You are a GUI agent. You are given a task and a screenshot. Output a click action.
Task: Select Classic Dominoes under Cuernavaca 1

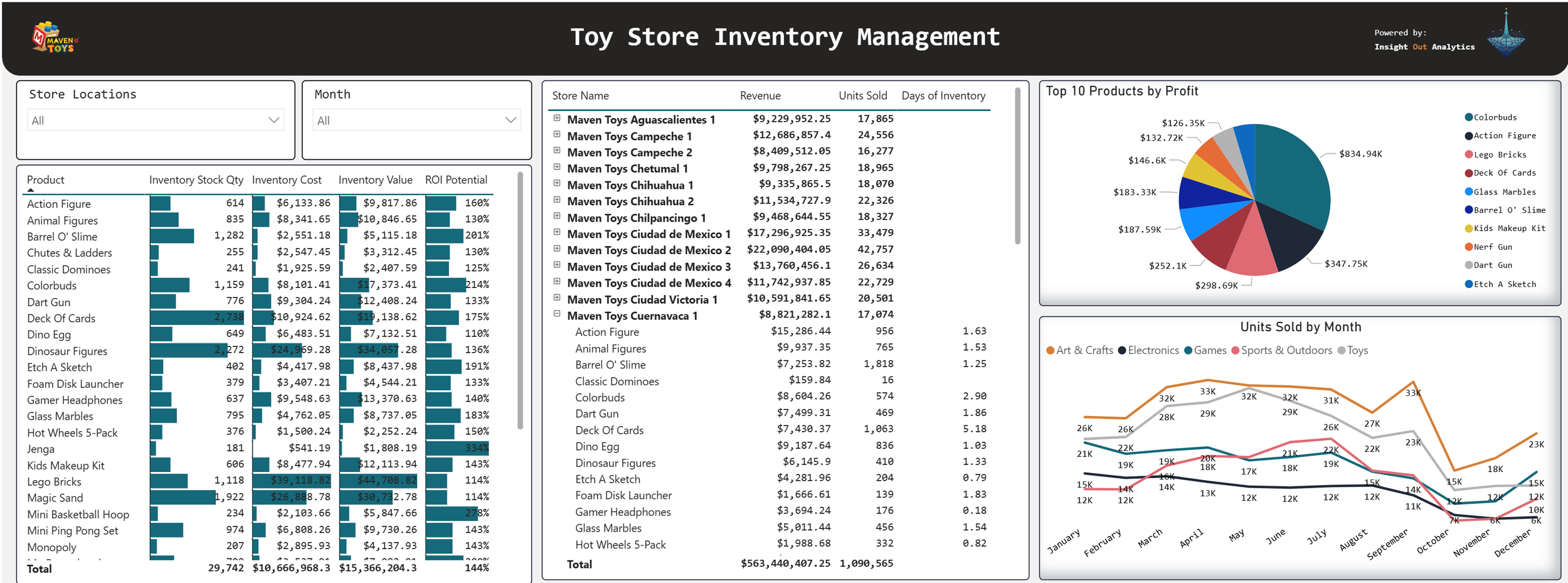coord(617,382)
